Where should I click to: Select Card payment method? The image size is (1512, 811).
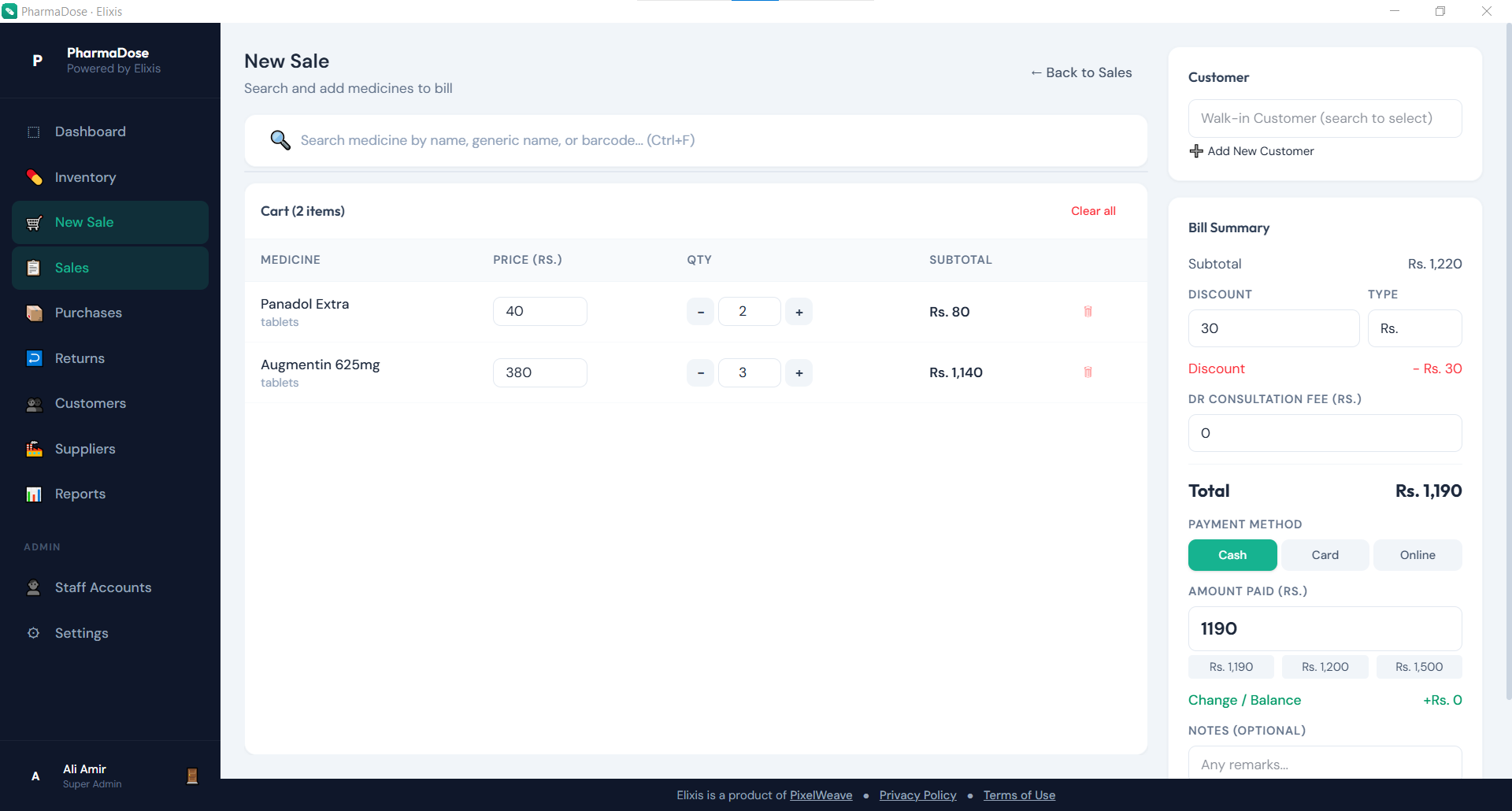1325,555
